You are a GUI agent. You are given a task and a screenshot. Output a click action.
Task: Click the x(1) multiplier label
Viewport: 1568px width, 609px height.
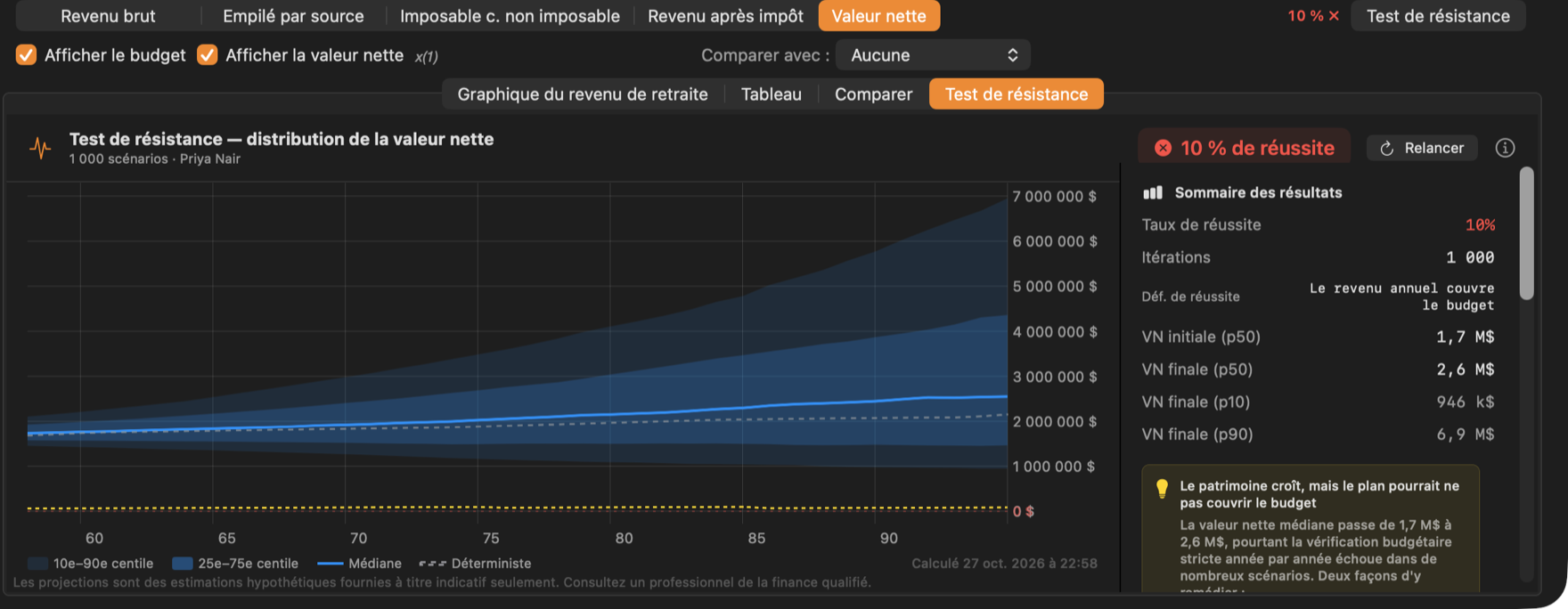(x=426, y=56)
